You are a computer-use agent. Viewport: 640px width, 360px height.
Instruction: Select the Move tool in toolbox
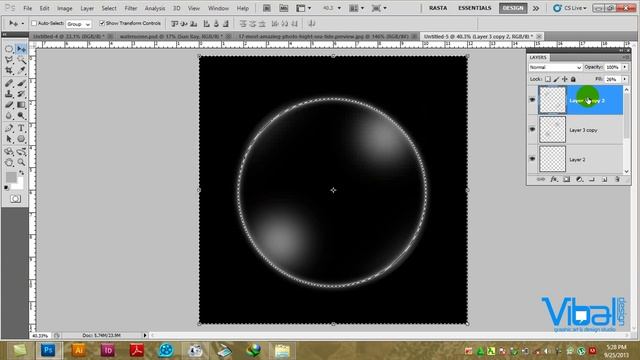coord(21,49)
